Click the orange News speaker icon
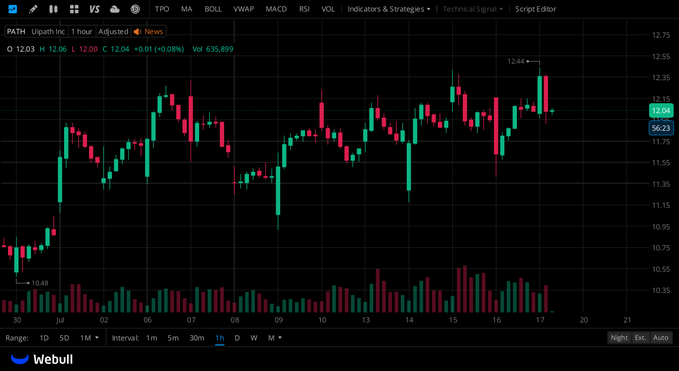The height and width of the screenshot is (371, 679). click(137, 32)
